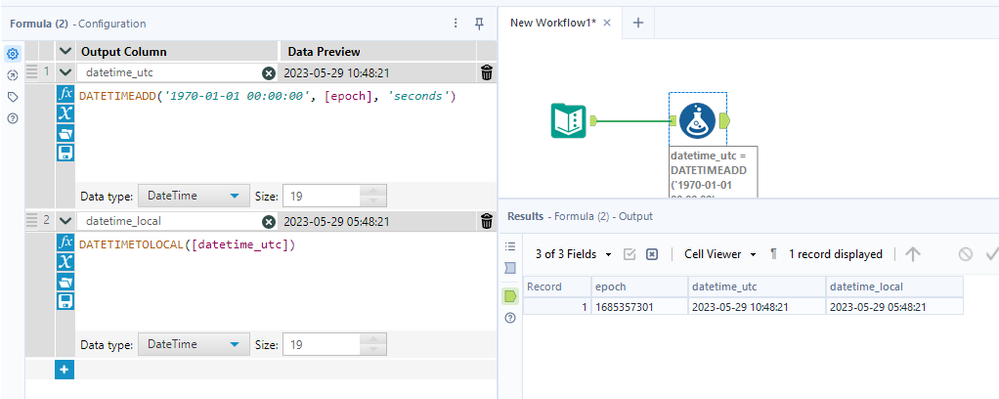Open functions list for datetime_utc expression
This screenshot has height=399, width=999.
pos(65,94)
